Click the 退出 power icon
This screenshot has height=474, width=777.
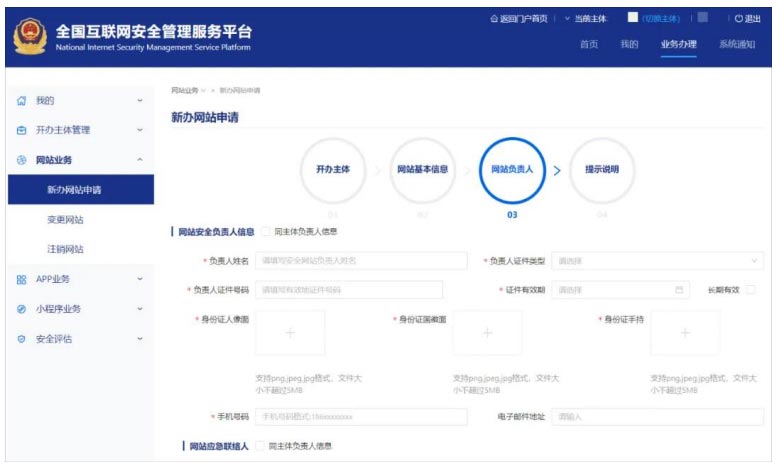(x=739, y=18)
